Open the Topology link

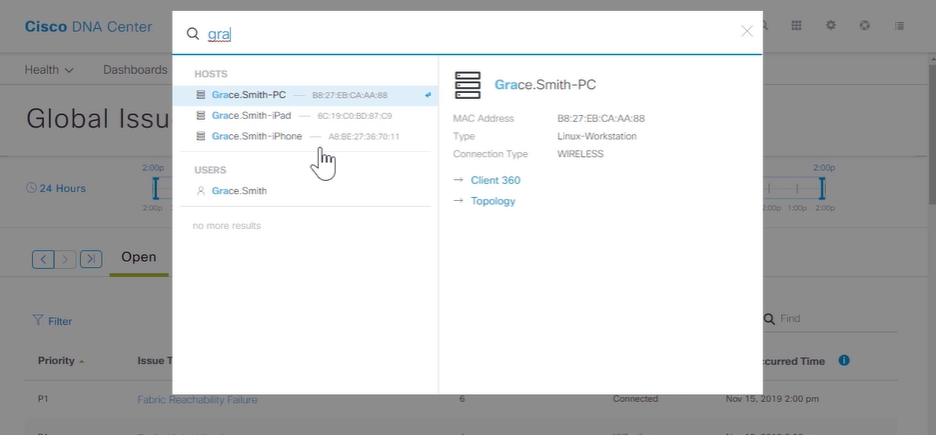pos(493,201)
